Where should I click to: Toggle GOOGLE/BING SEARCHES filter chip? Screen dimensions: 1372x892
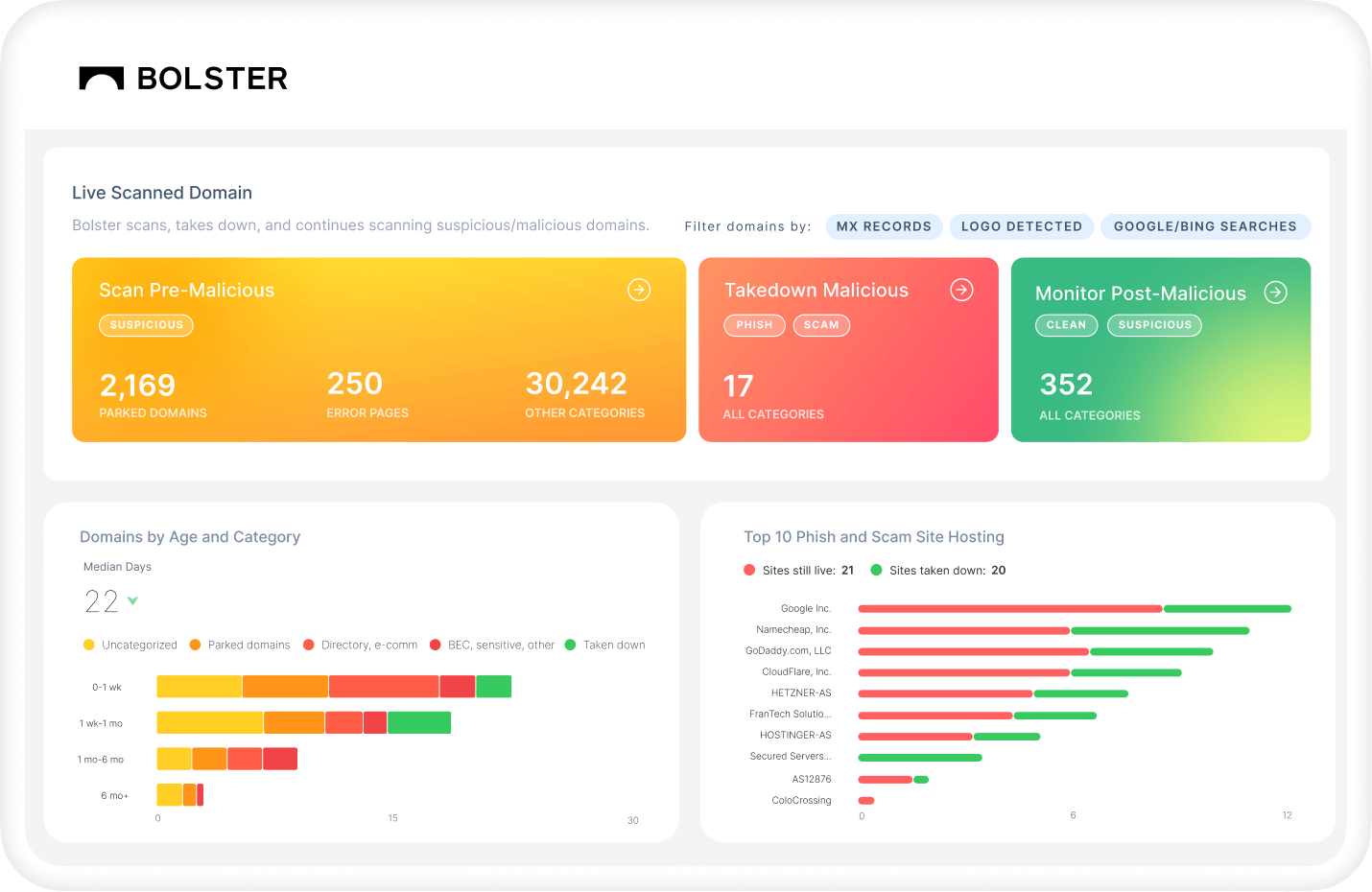tap(1205, 226)
